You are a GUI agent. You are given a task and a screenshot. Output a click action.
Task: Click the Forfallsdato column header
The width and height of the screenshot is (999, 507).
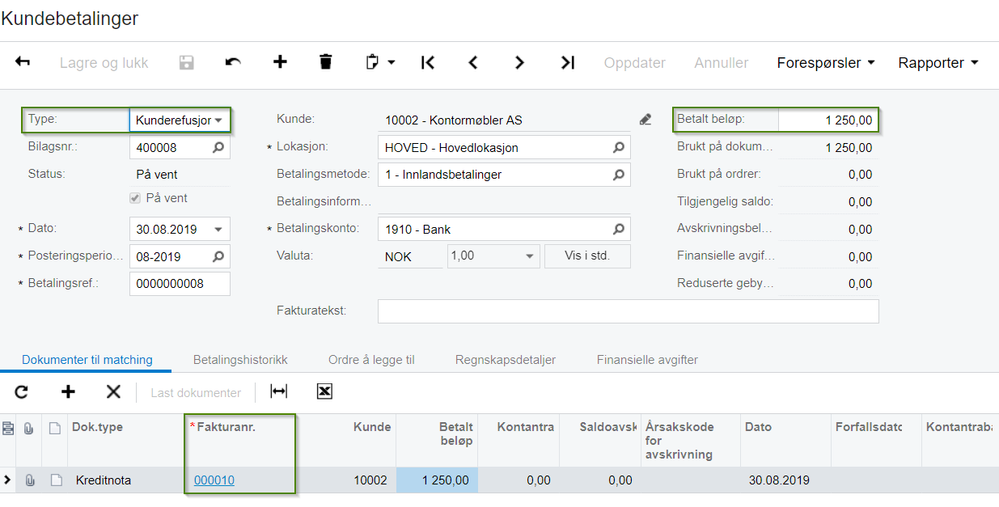point(876,440)
